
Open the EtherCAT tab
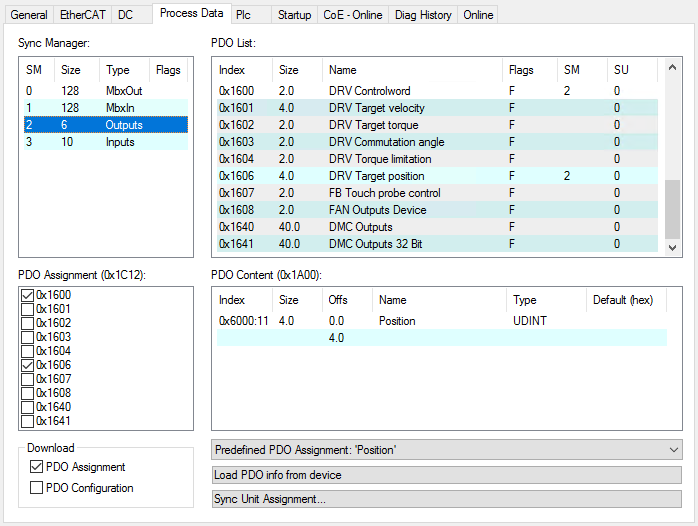click(82, 15)
